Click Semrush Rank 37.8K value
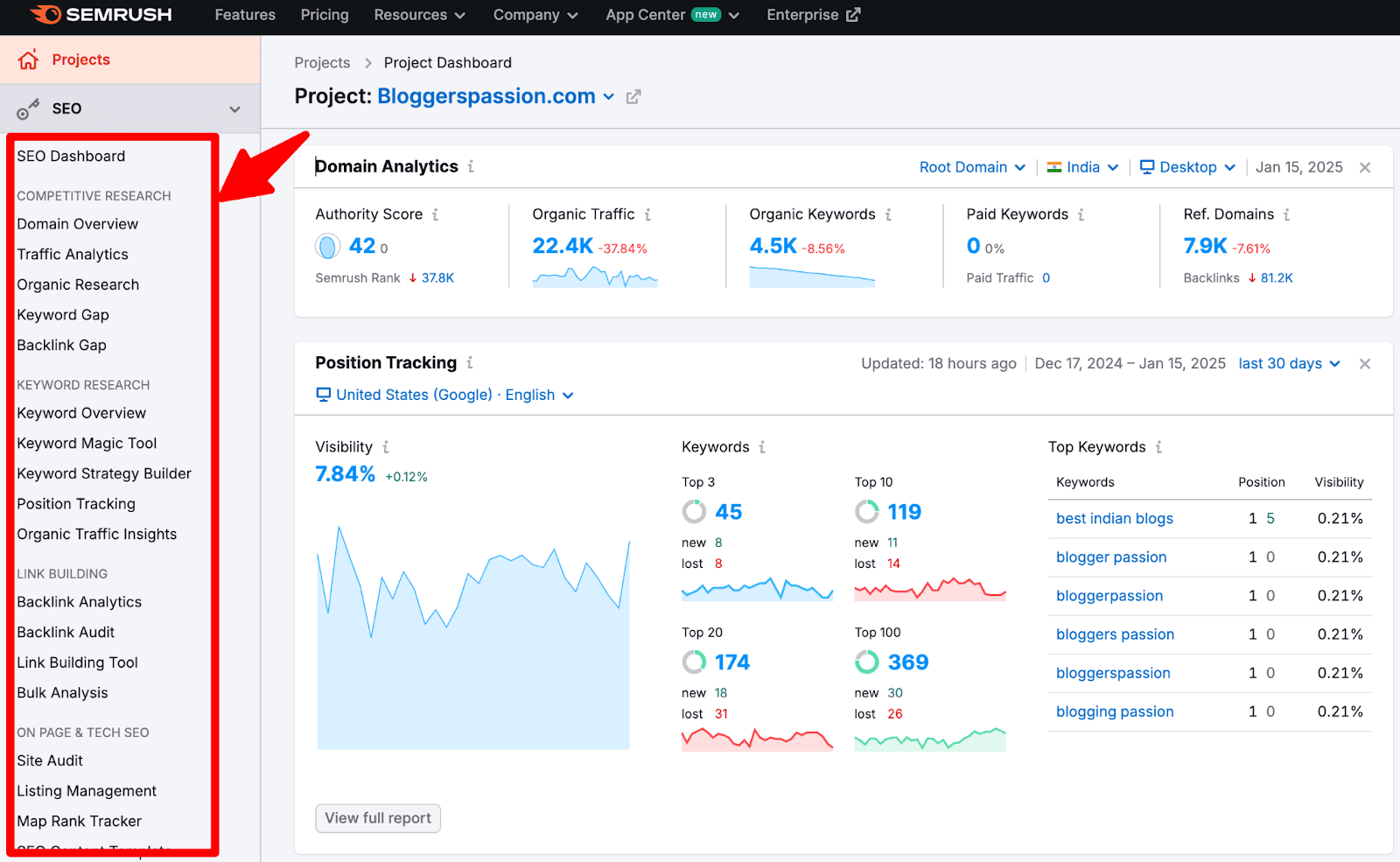This screenshot has height=862, width=1400. pyautogui.click(x=437, y=278)
